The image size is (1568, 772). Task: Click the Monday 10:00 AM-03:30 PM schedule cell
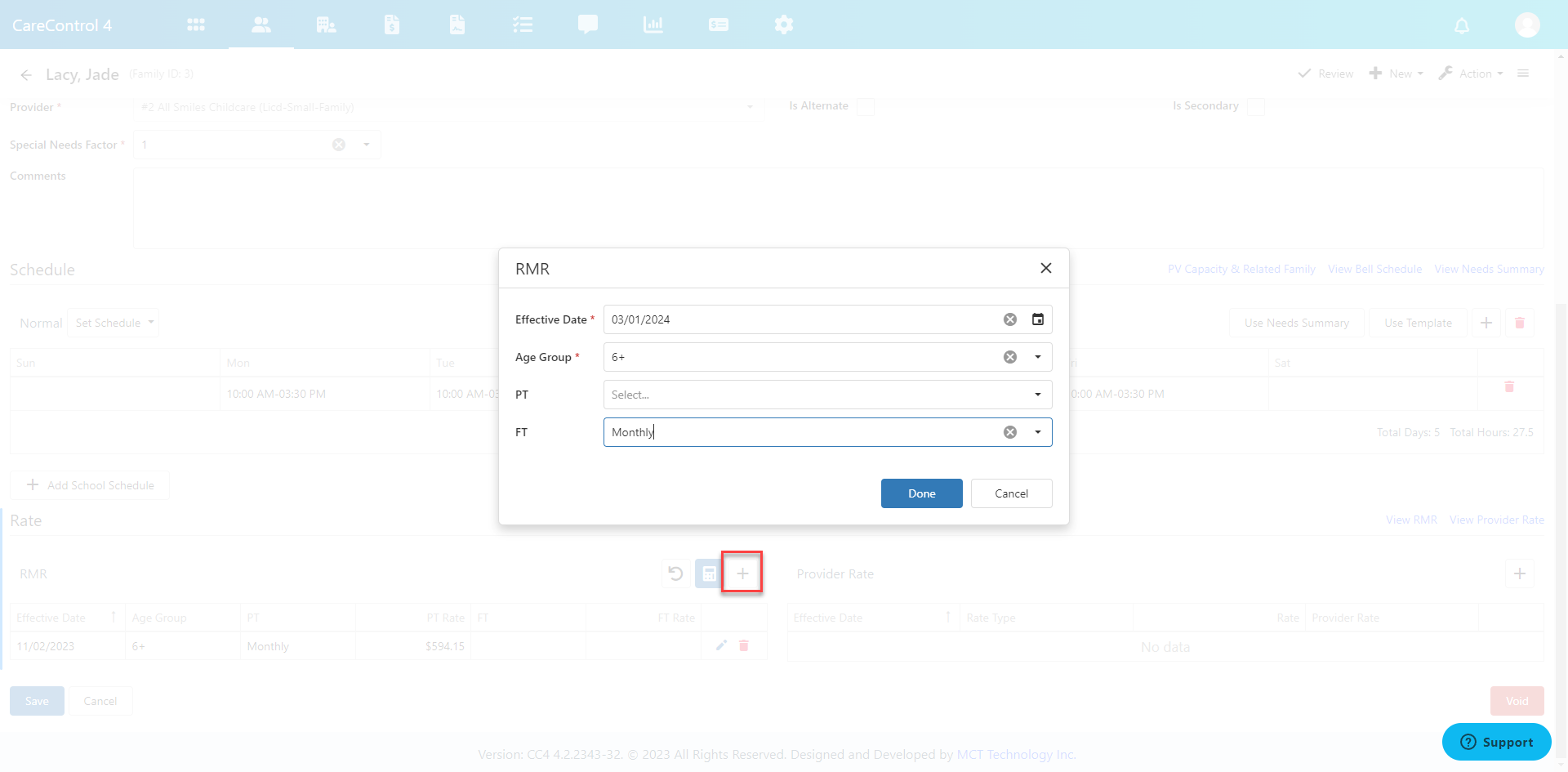pyautogui.click(x=324, y=394)
